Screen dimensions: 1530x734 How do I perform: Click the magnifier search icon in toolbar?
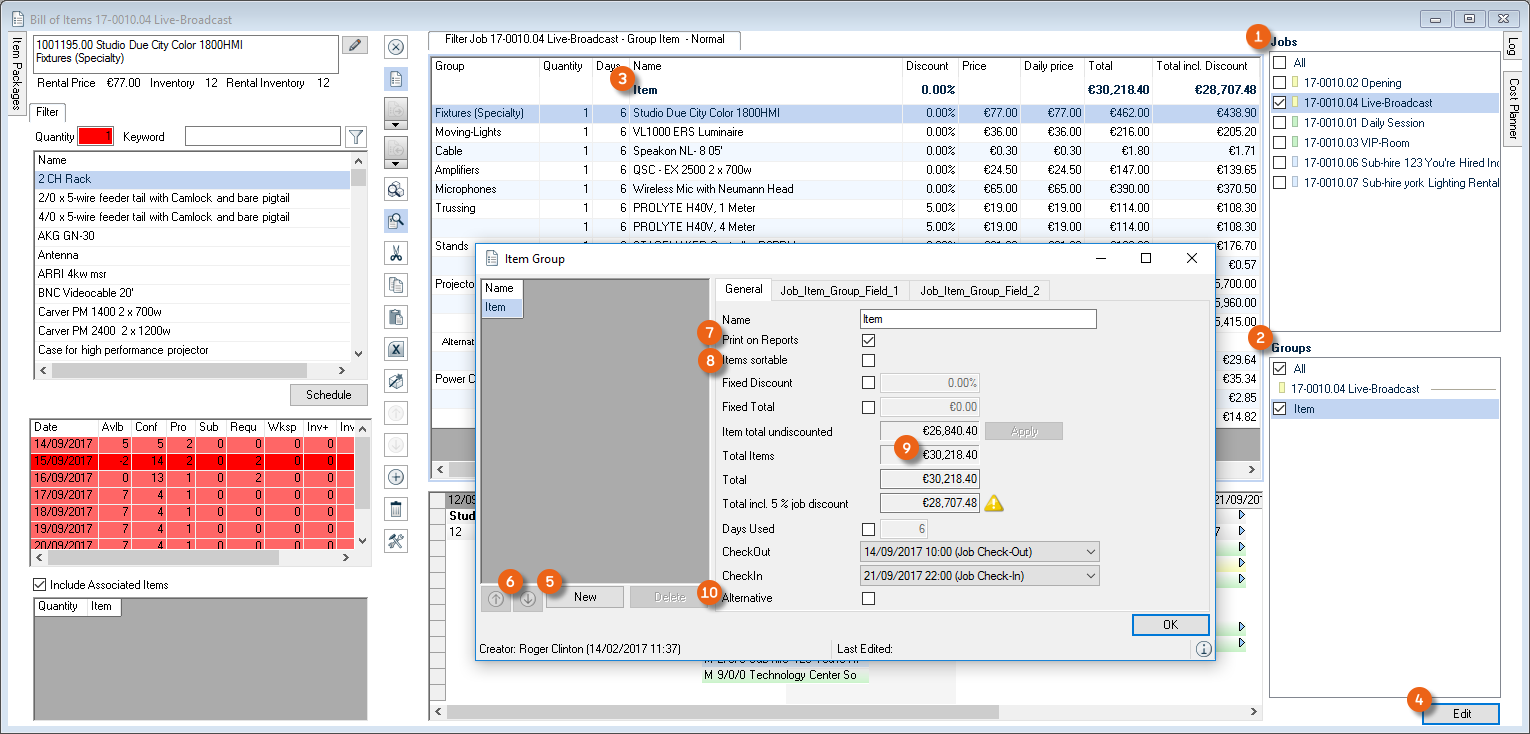click(396, 221)
